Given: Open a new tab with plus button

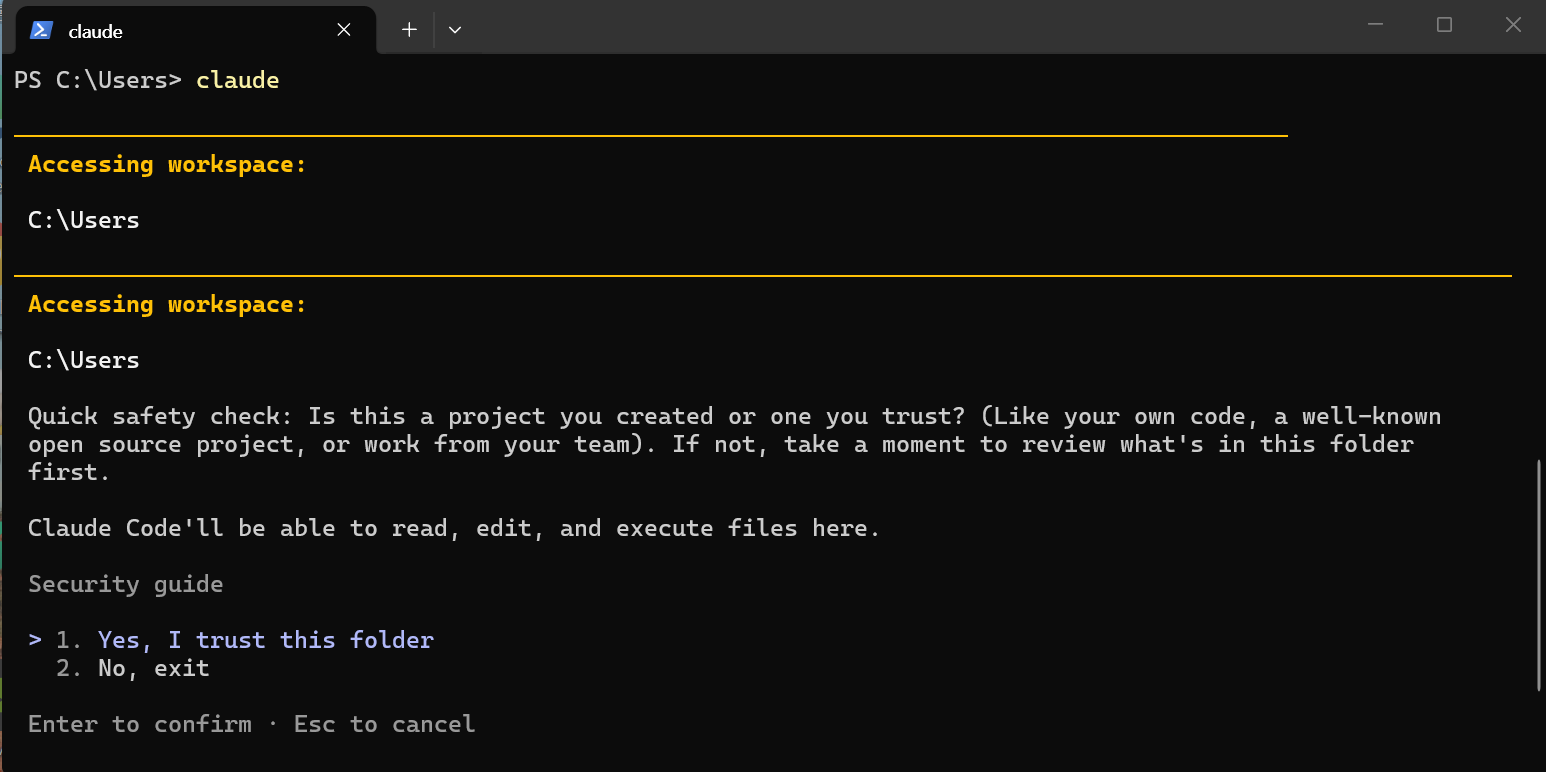Looking at the screenshot, I should pyautogui.click(x=409, y=30).
